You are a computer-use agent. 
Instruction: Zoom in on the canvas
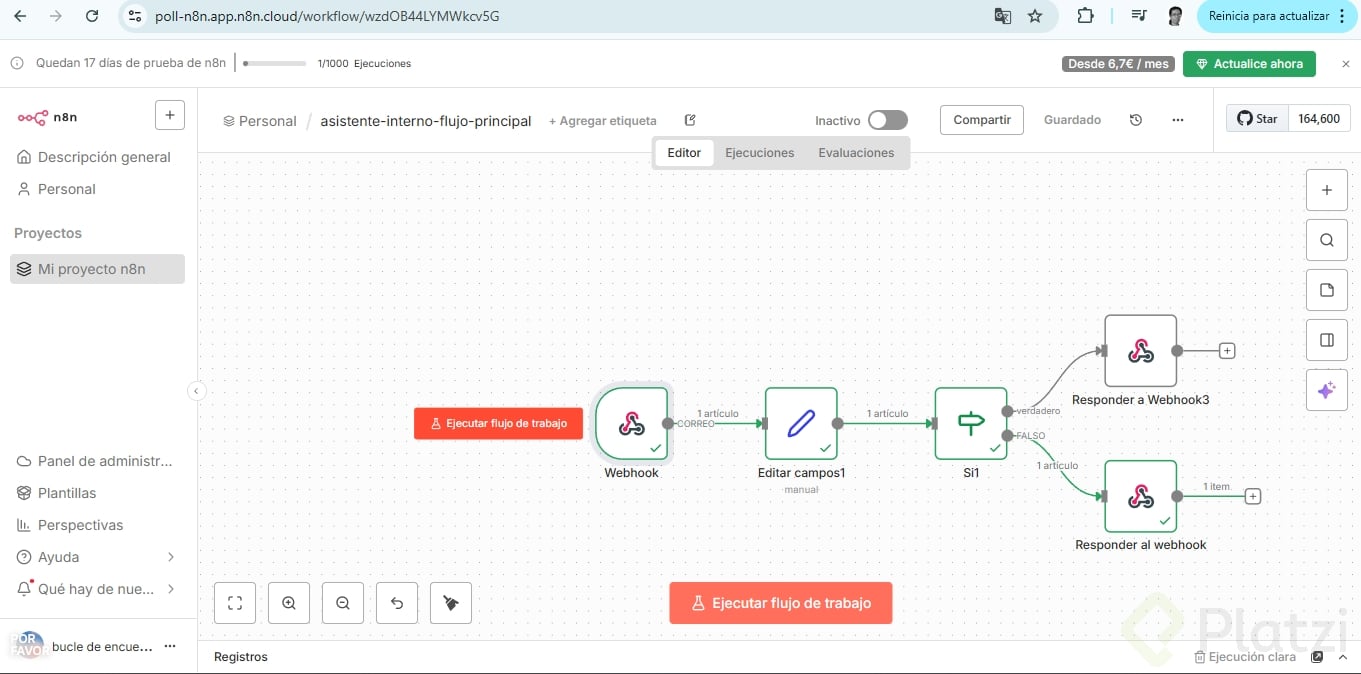click(289, 603)
